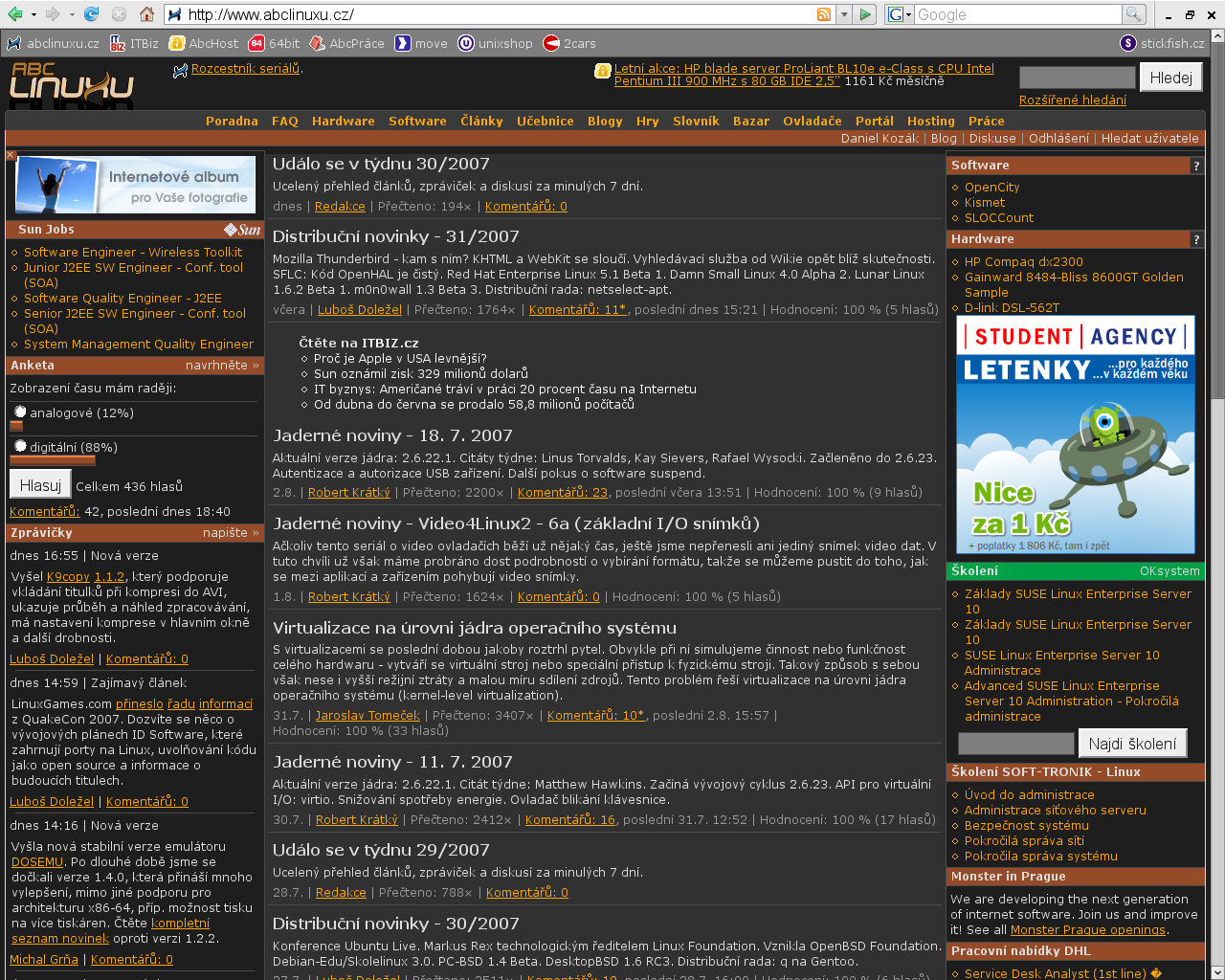Viewport: 1225px width, 980px height.
Task: Open the Blogy menu item
Action: tap(605, 122)
